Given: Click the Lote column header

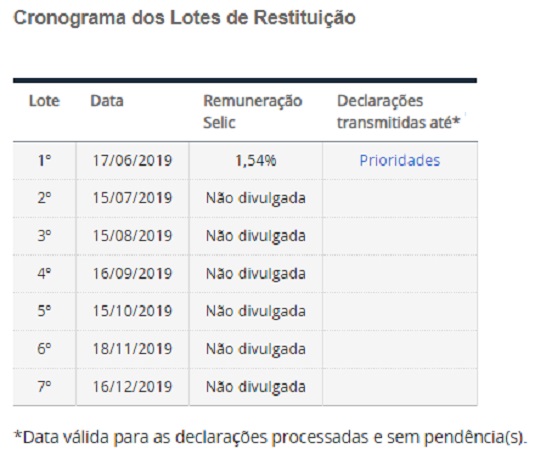Looking at the screenshot, I should [x=44, y=101].
